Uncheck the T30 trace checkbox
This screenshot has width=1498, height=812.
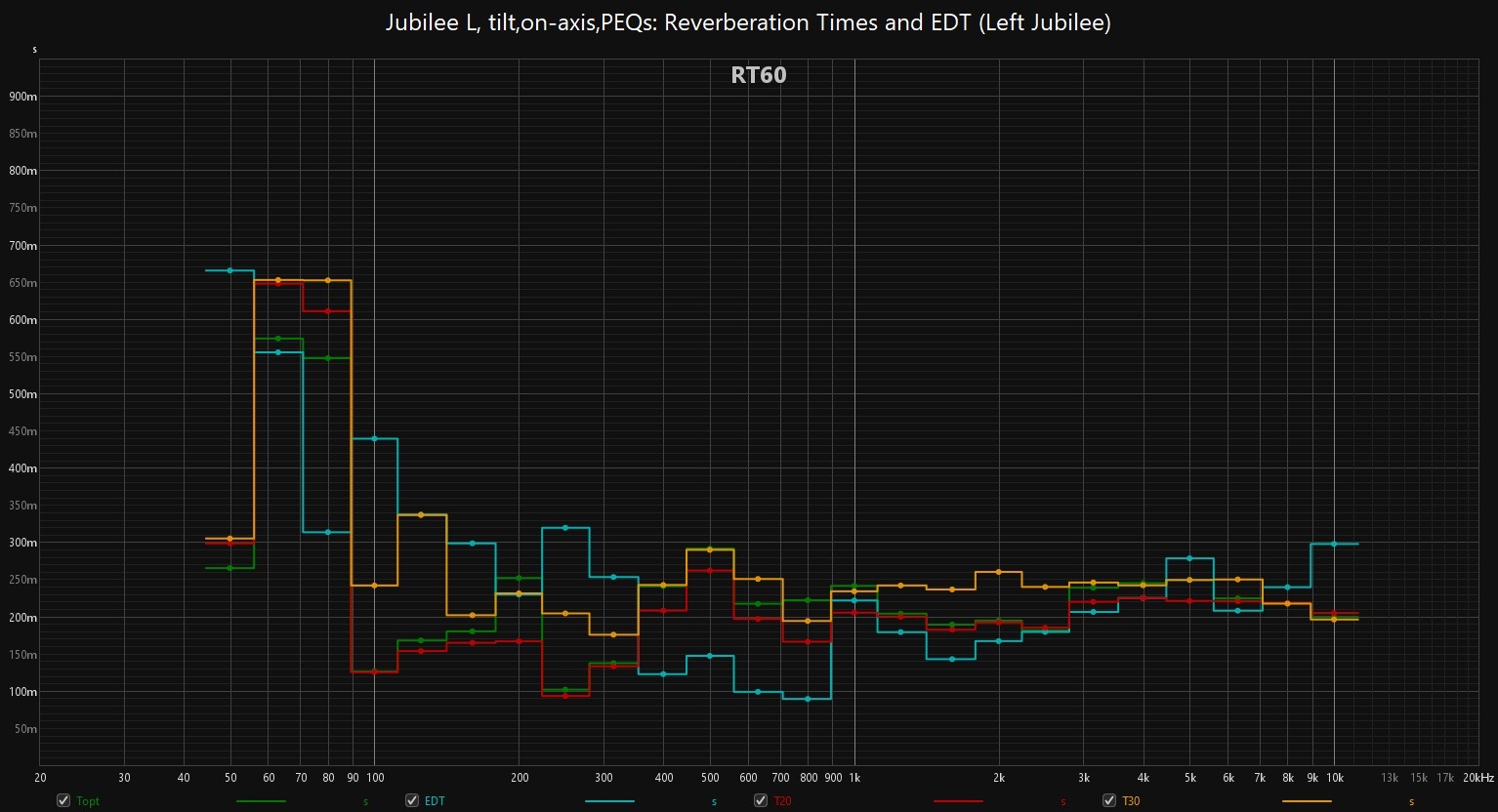tap(1109, 800)
